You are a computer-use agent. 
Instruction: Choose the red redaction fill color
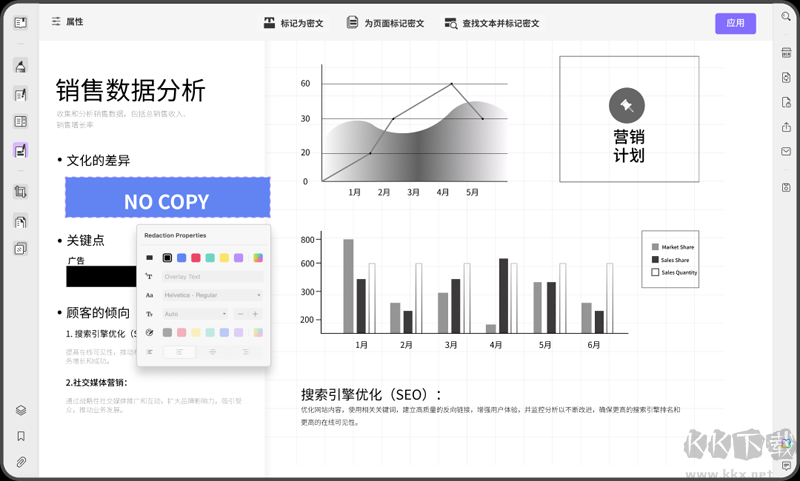pyautogui.click(x=196, y=258)
